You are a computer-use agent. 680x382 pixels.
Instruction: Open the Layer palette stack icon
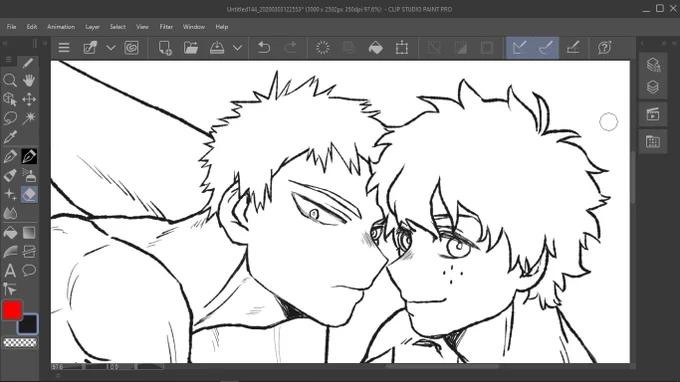653,87
